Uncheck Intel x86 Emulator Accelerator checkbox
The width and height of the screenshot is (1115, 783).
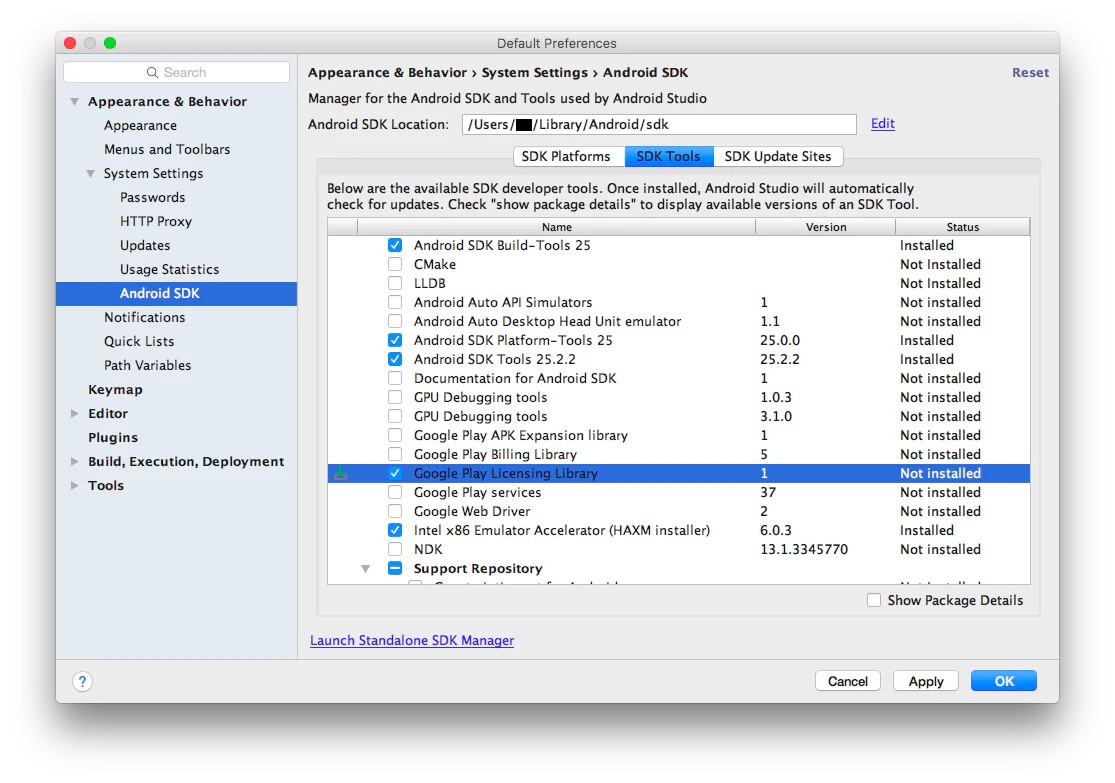[x=395, y=531]
